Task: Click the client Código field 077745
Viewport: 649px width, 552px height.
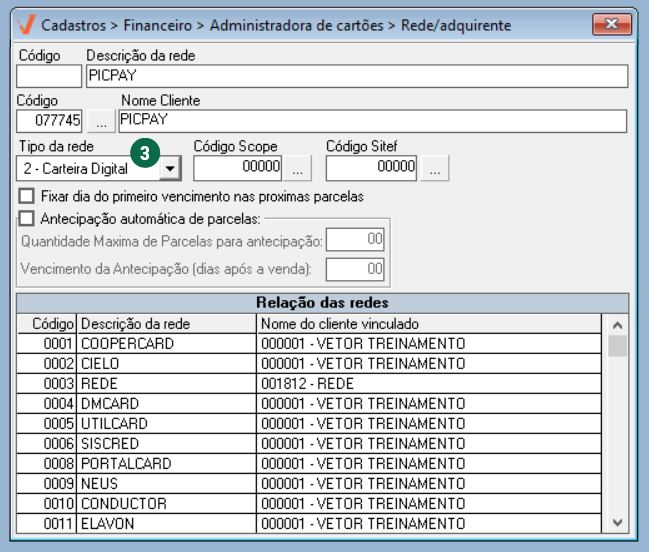Action: (x=49, y=121)
